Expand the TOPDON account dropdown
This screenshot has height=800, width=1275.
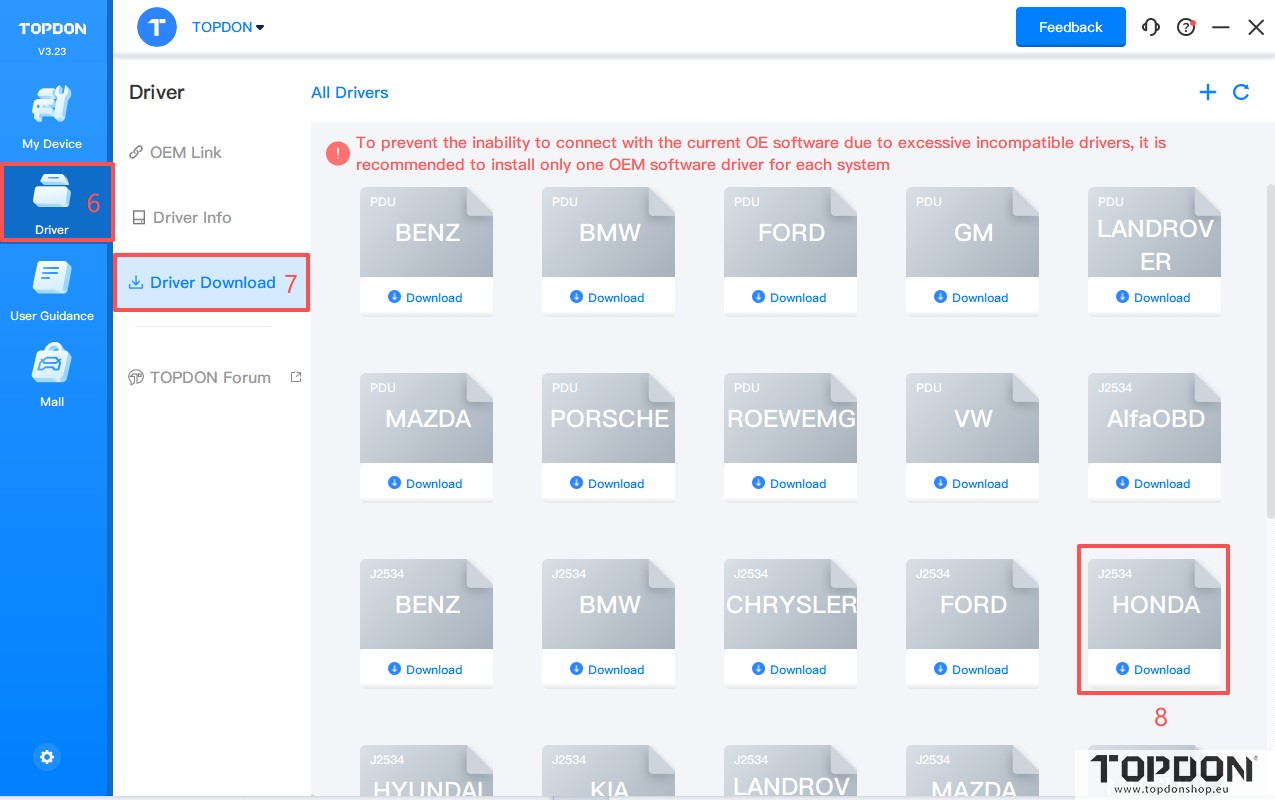pyautogui.click(x=229, y=27)
